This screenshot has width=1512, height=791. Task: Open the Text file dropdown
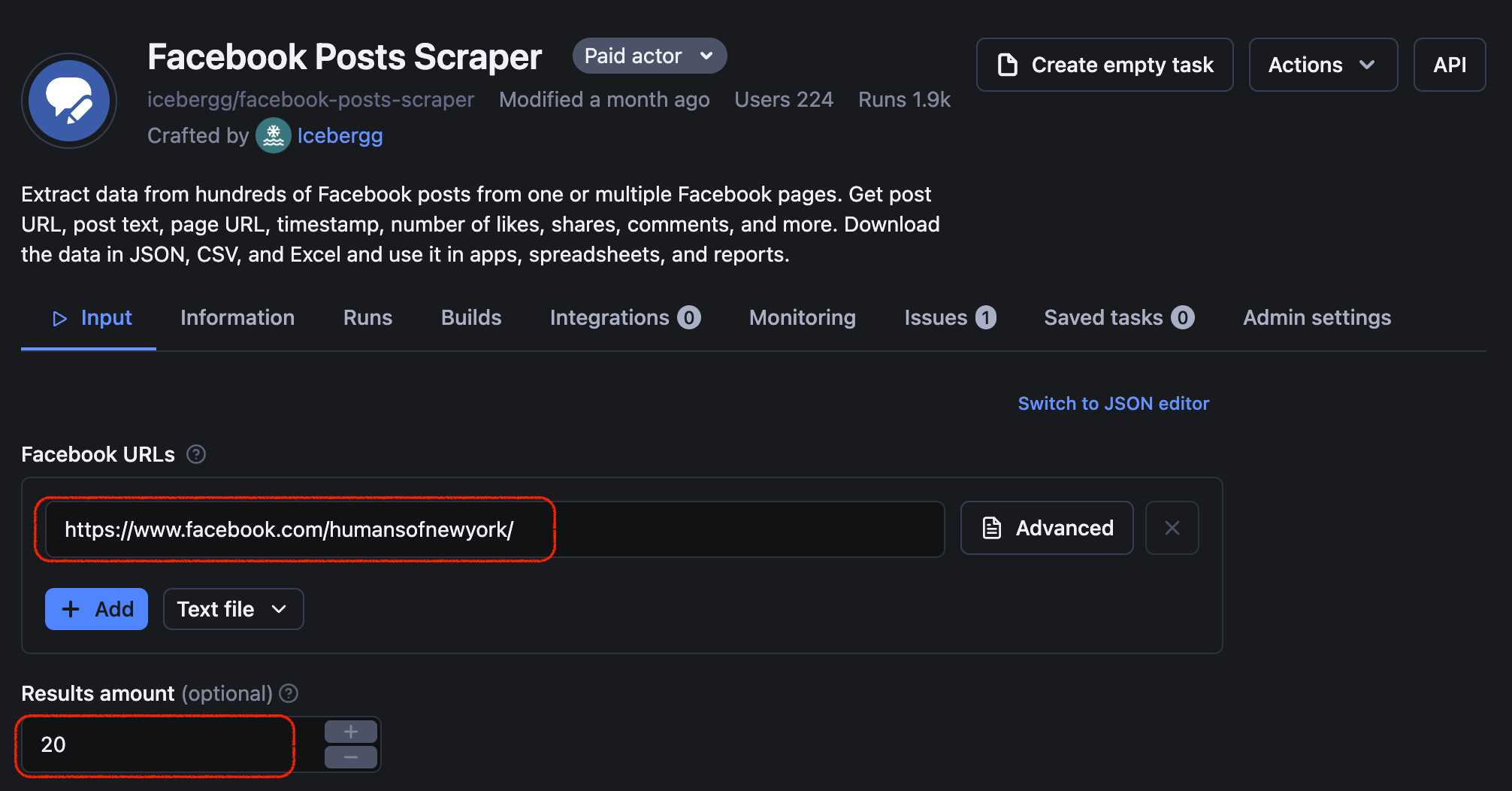(x=233, y=609)
